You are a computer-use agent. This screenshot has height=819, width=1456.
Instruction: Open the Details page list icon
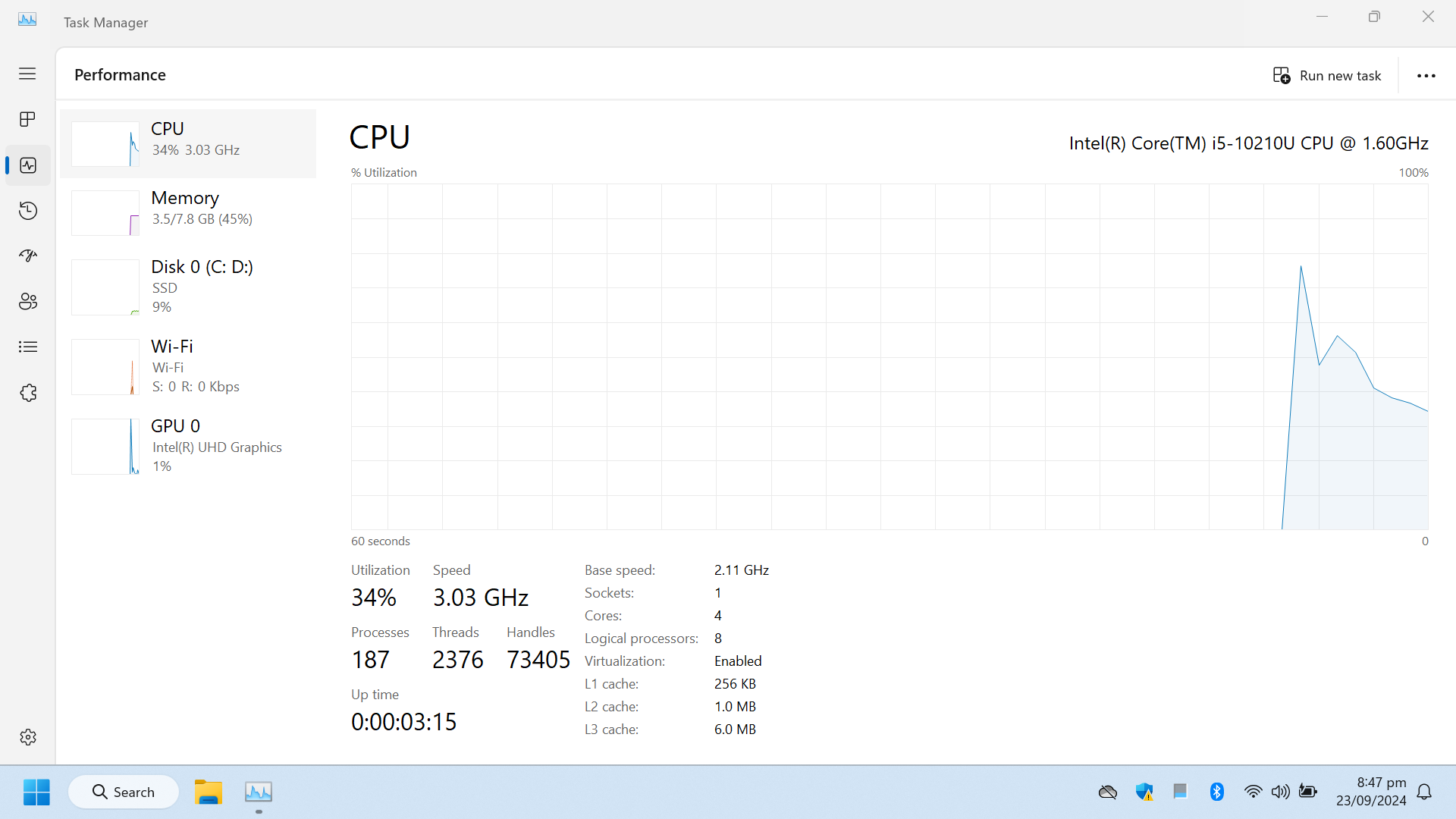tap(28, 347)
